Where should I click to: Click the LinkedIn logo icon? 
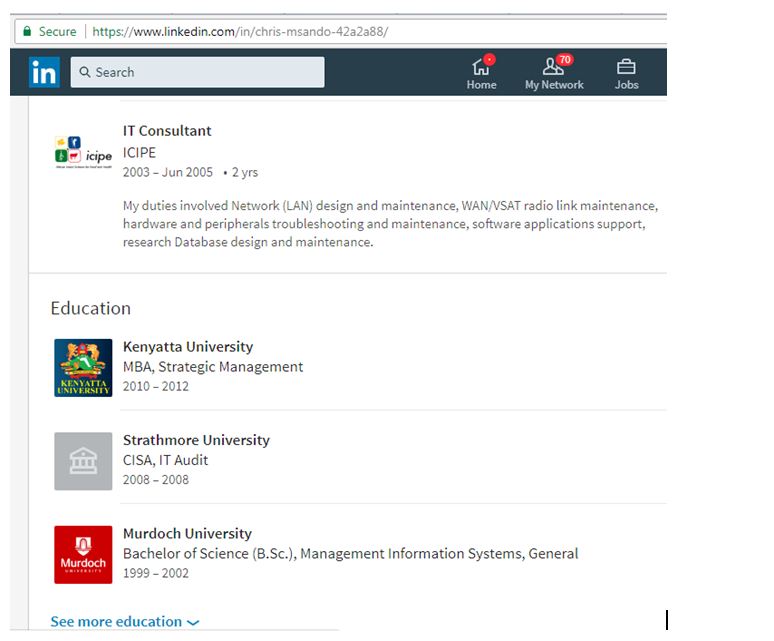click(x=44, y=72)
